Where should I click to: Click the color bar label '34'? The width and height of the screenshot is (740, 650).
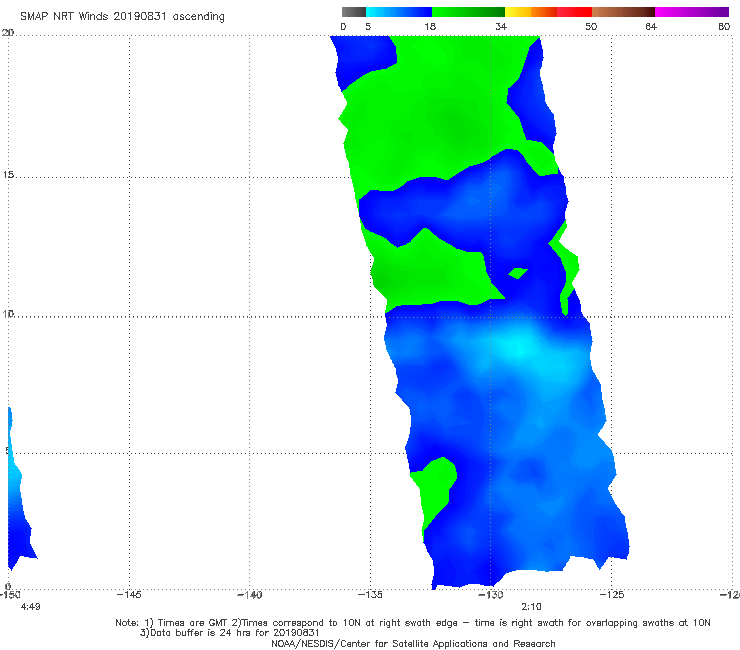(x=501, y=26)
